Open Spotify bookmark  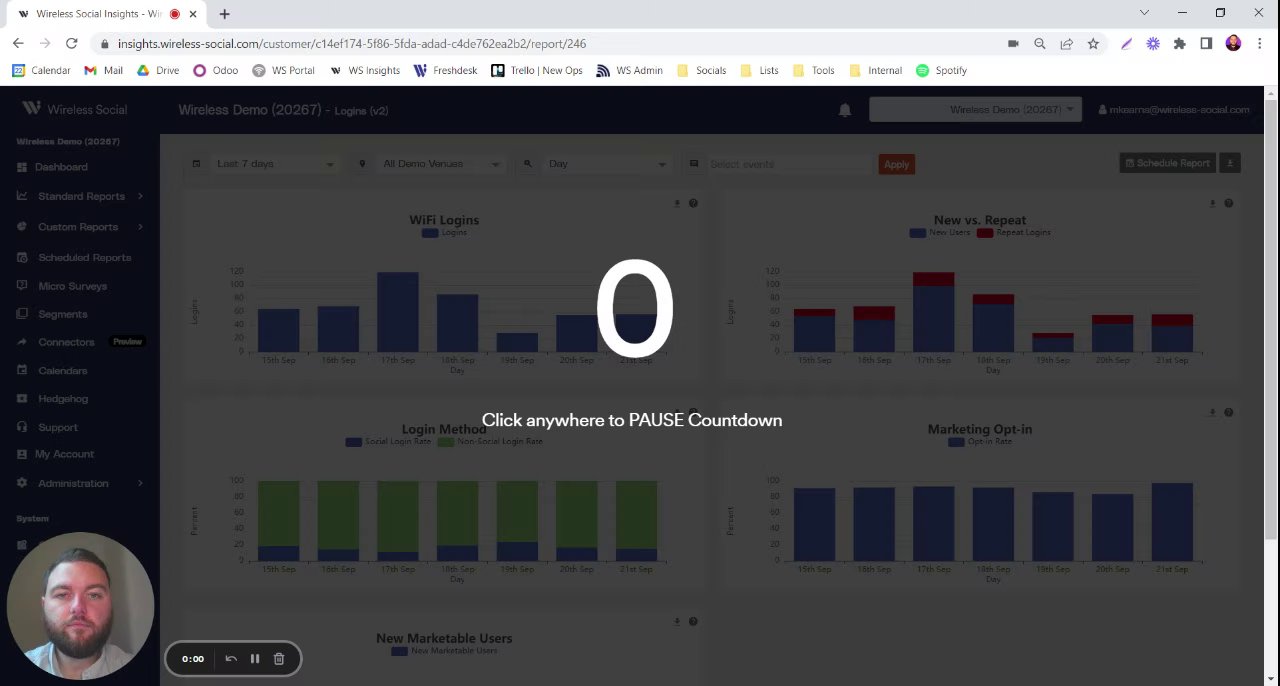(941, 71)
